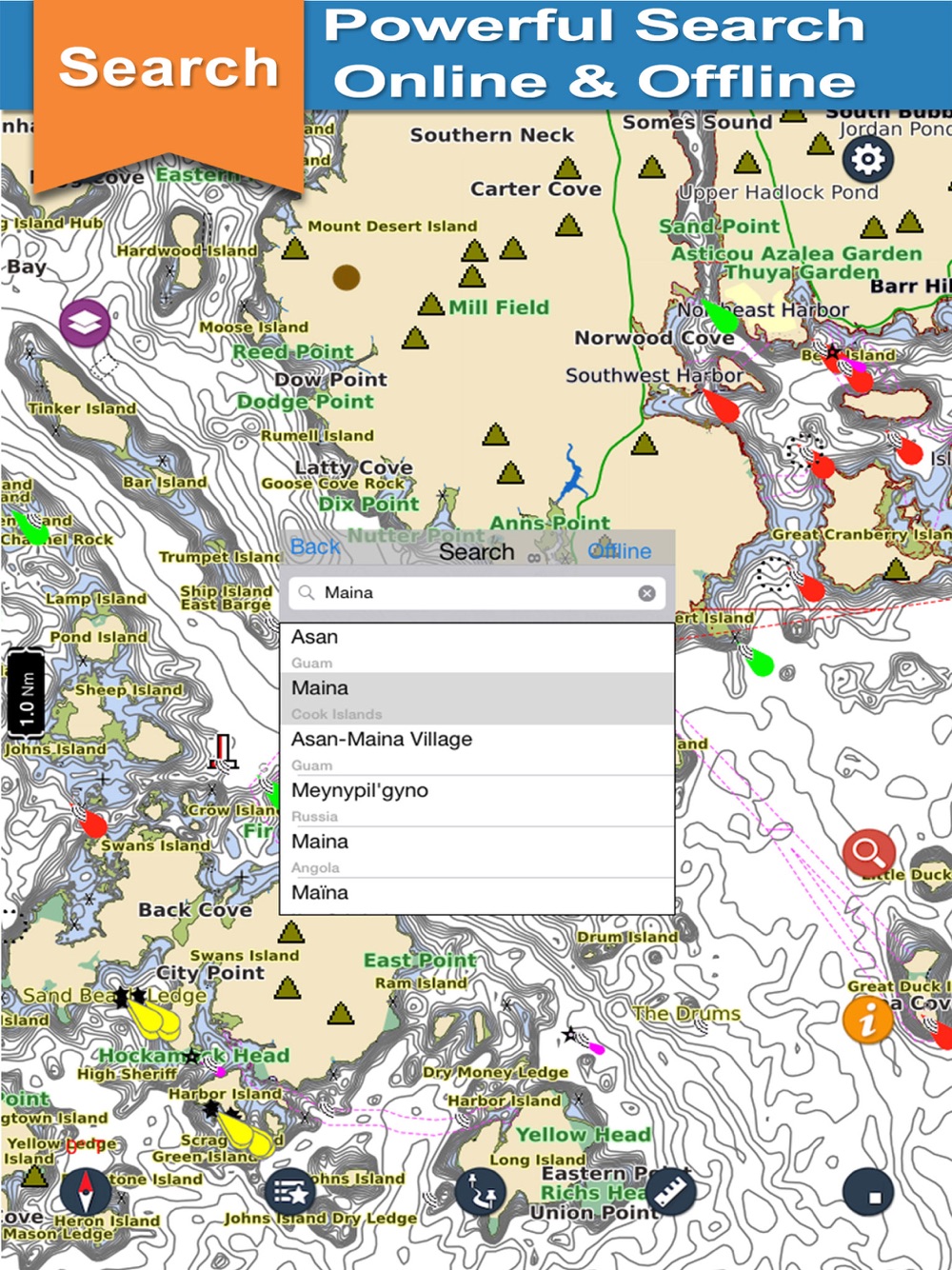Tap the Somes Sound label
The image size is (952, 1270).
coord(697,122)
